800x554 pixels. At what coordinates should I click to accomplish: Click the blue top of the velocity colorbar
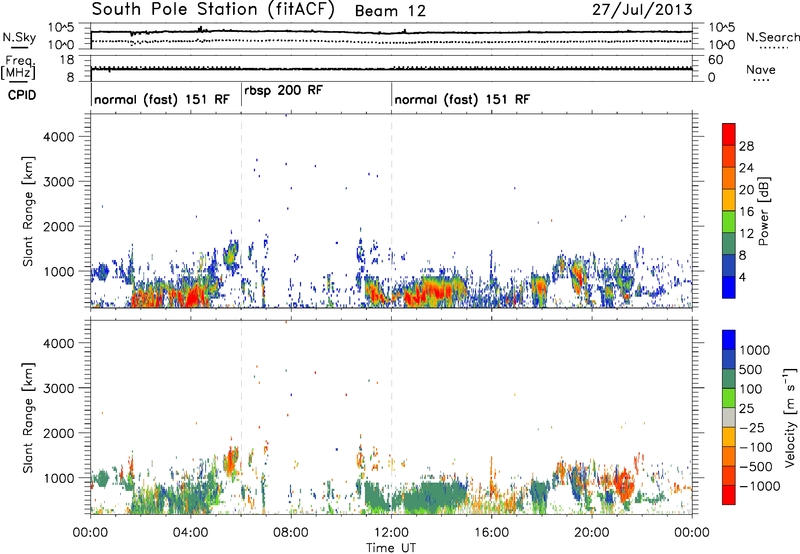729,340
